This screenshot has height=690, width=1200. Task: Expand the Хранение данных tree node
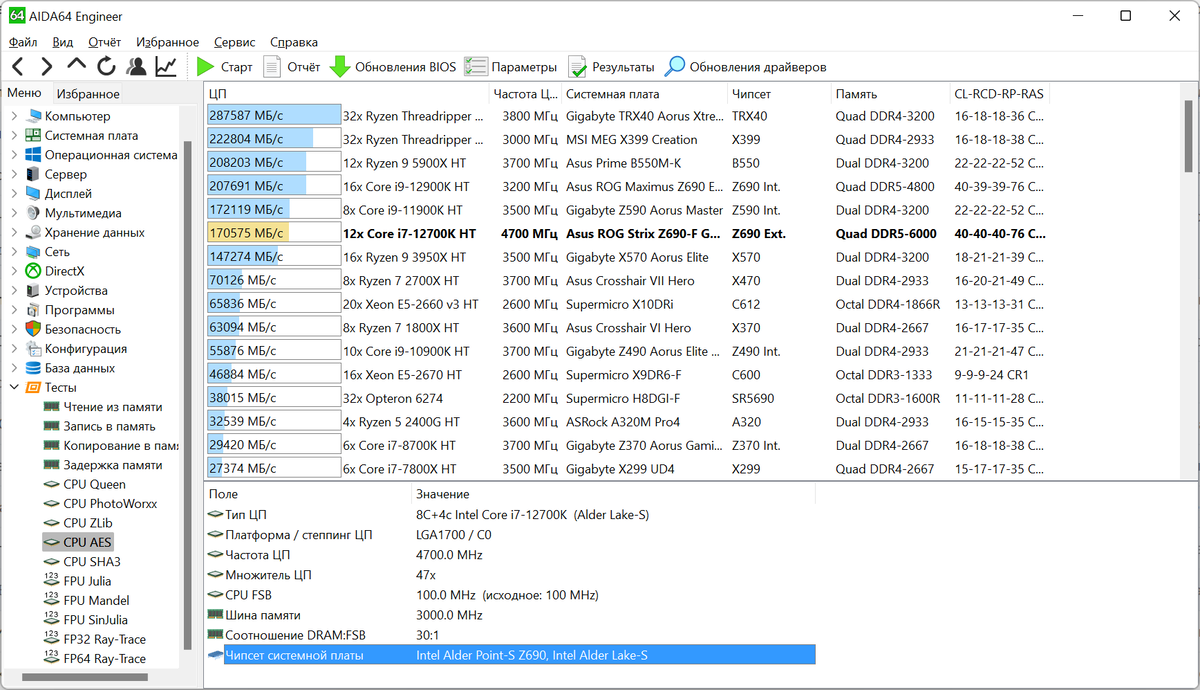pos(14,232)
